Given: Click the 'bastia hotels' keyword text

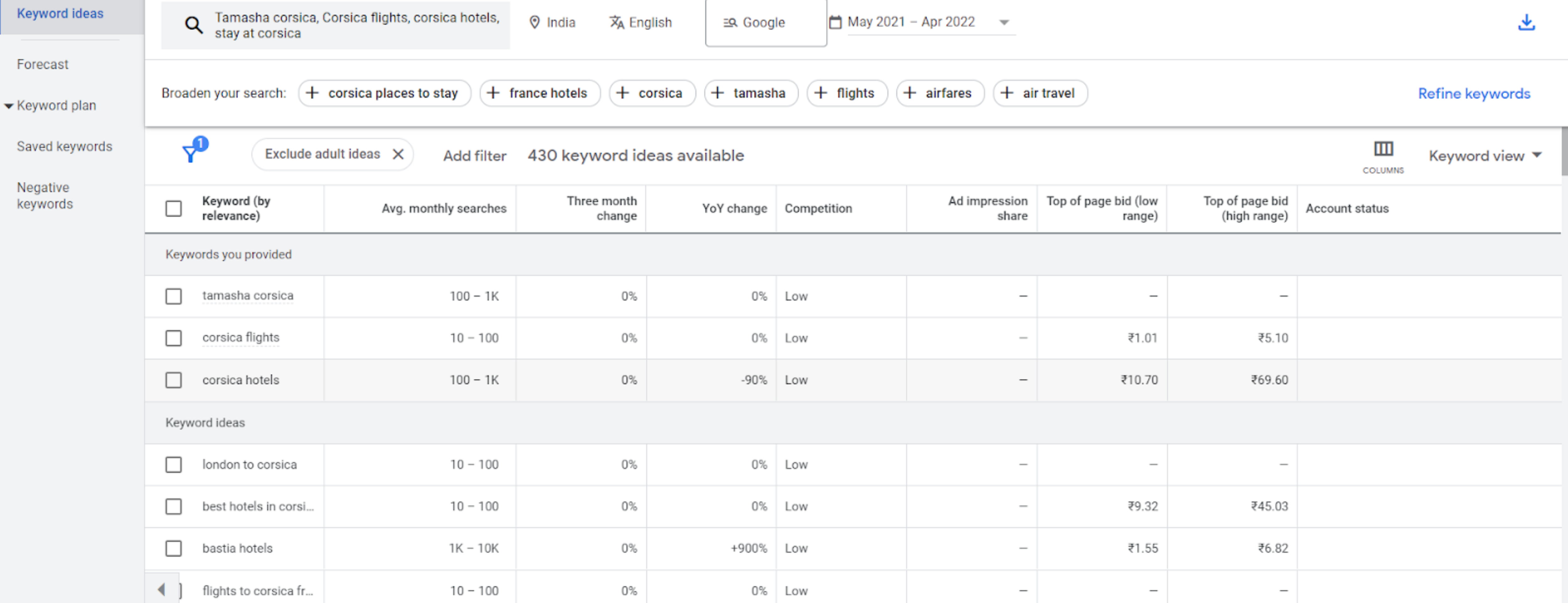Looking at the screenshot, I should click(237, 549).
